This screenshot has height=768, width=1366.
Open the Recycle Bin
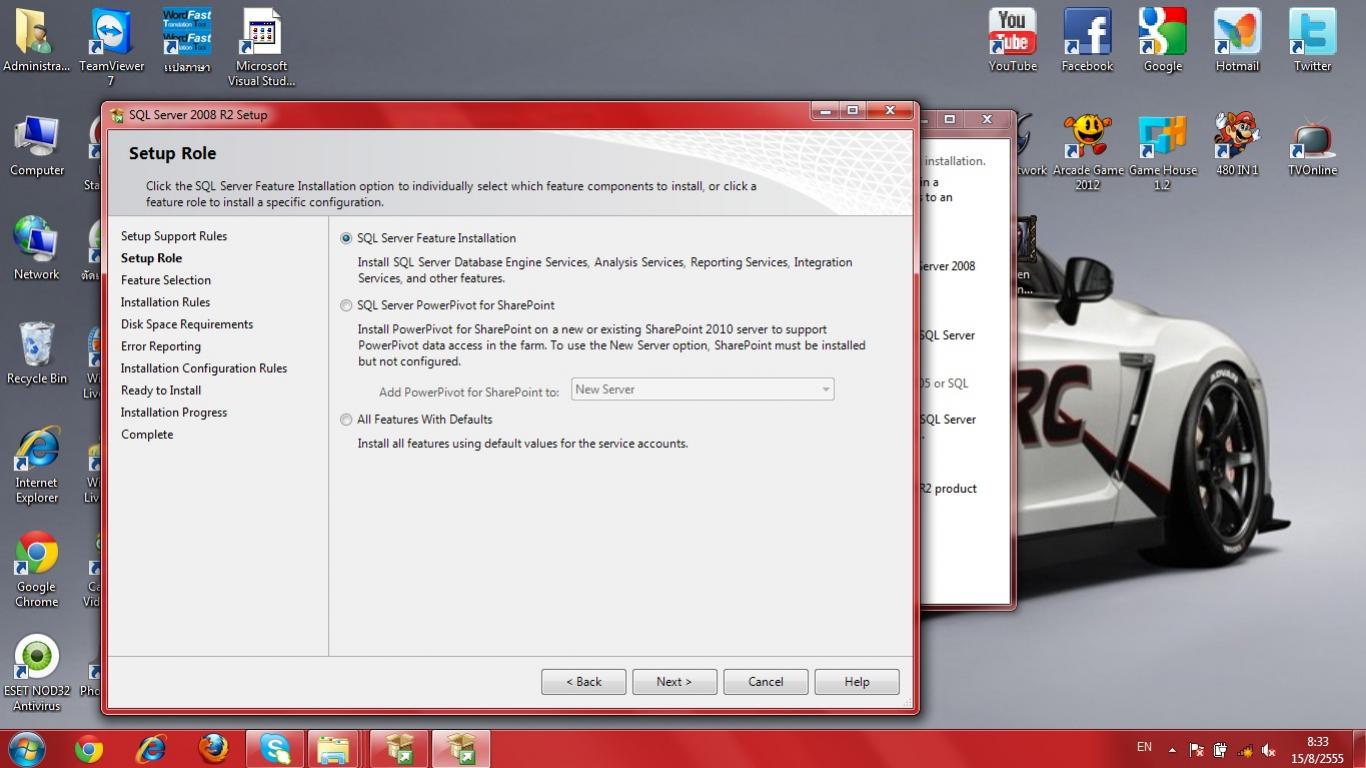(x=37, y=353)
